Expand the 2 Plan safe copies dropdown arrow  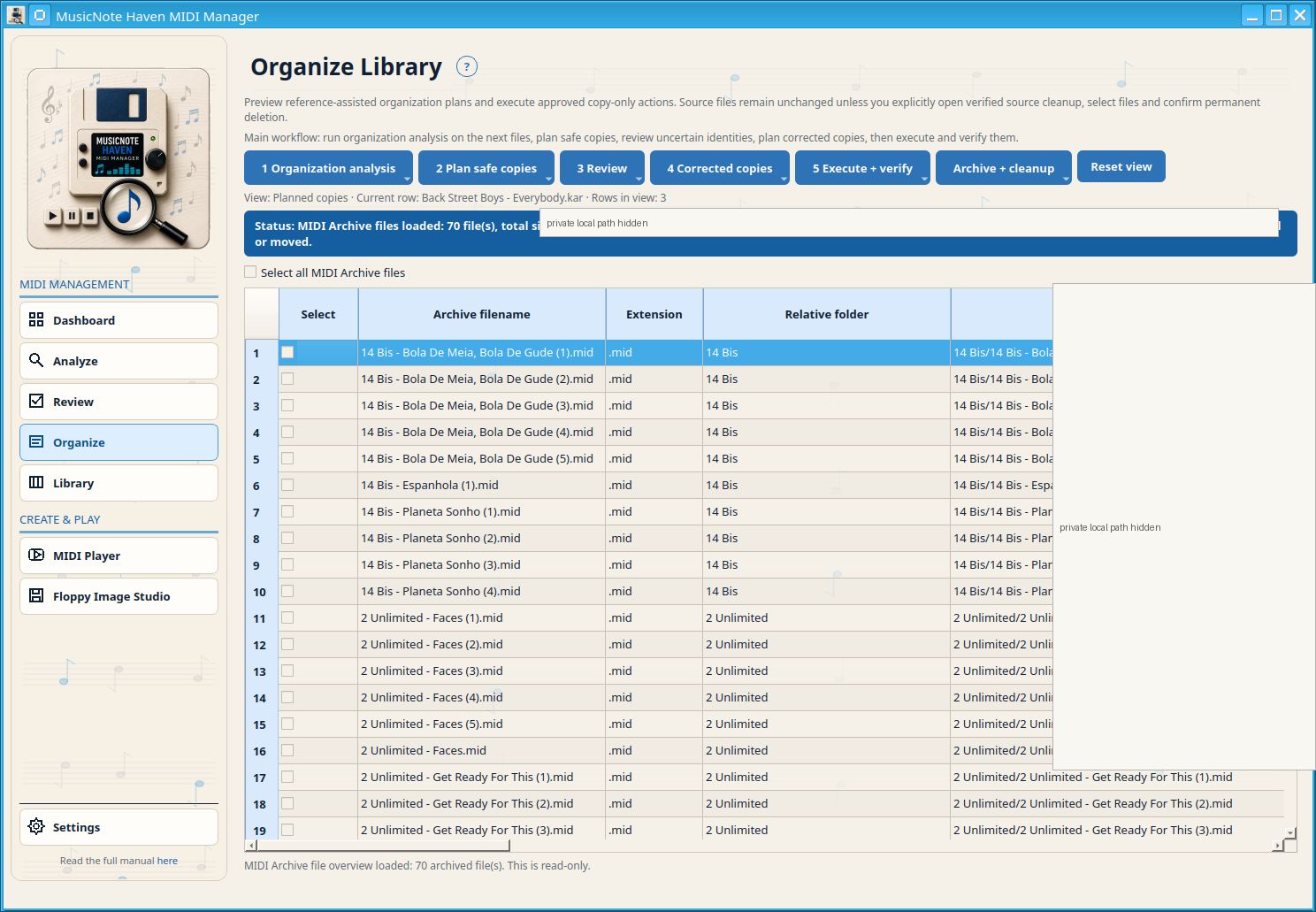pyautogui.click(x=548, y=179)
